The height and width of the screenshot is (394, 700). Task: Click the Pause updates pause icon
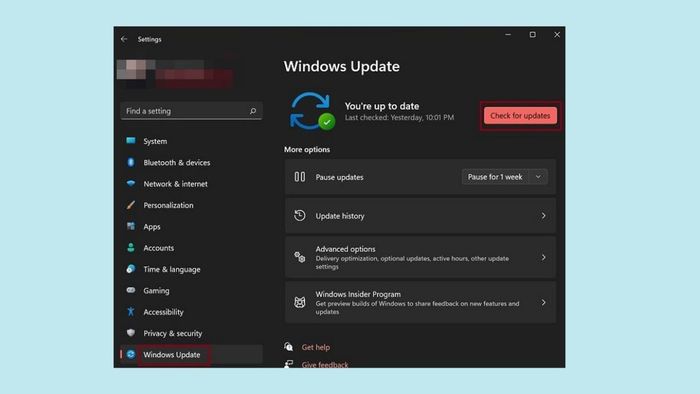(x=300, y=177)
